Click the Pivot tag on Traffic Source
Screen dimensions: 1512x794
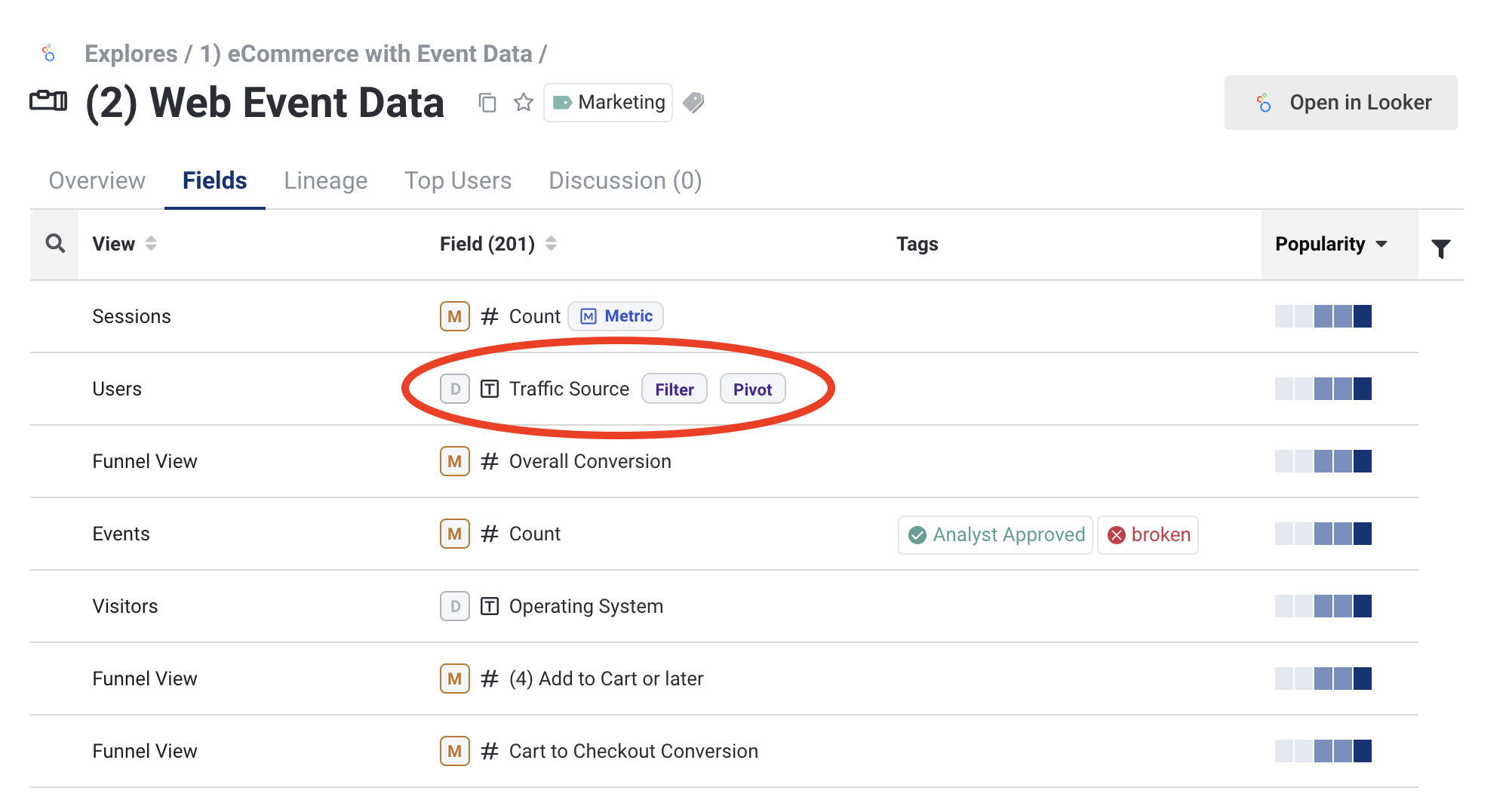[x=752, y=389]
